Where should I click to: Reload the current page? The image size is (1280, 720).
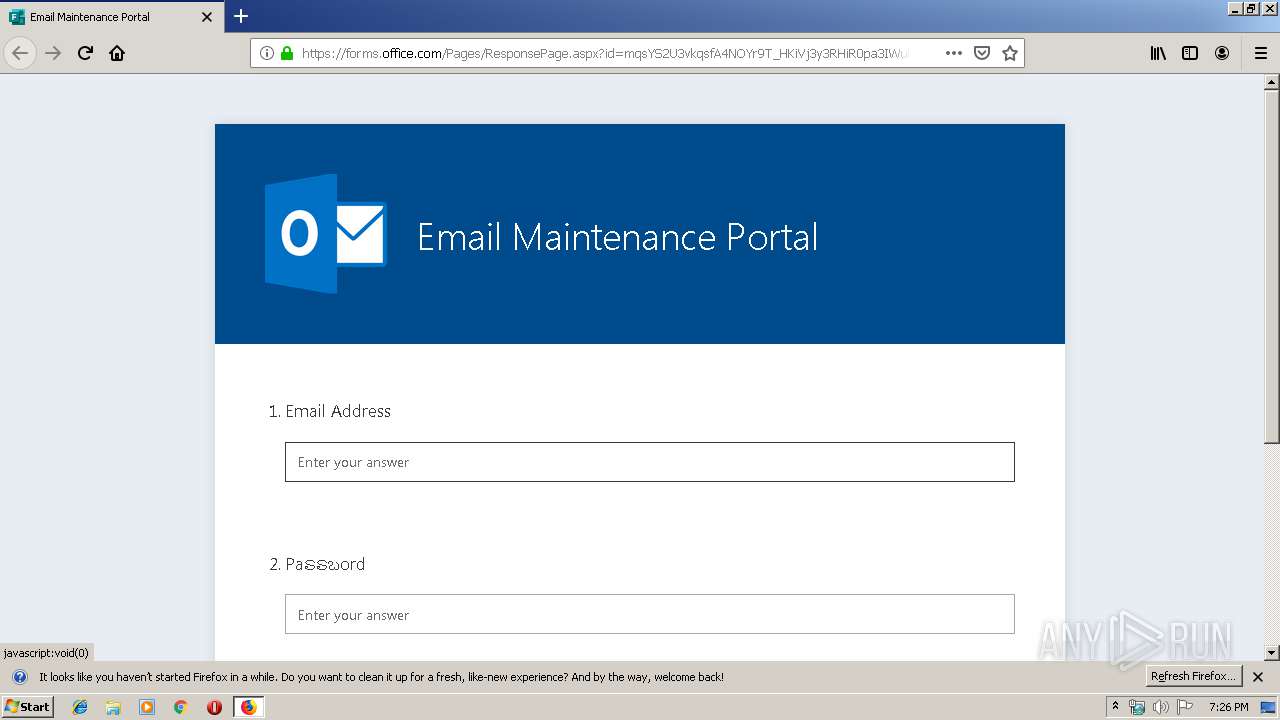(x=85, y=53)
